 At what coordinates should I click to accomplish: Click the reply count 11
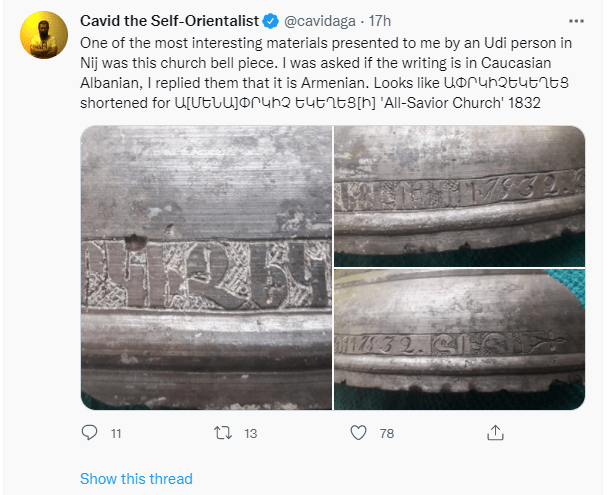pos(116,433)
